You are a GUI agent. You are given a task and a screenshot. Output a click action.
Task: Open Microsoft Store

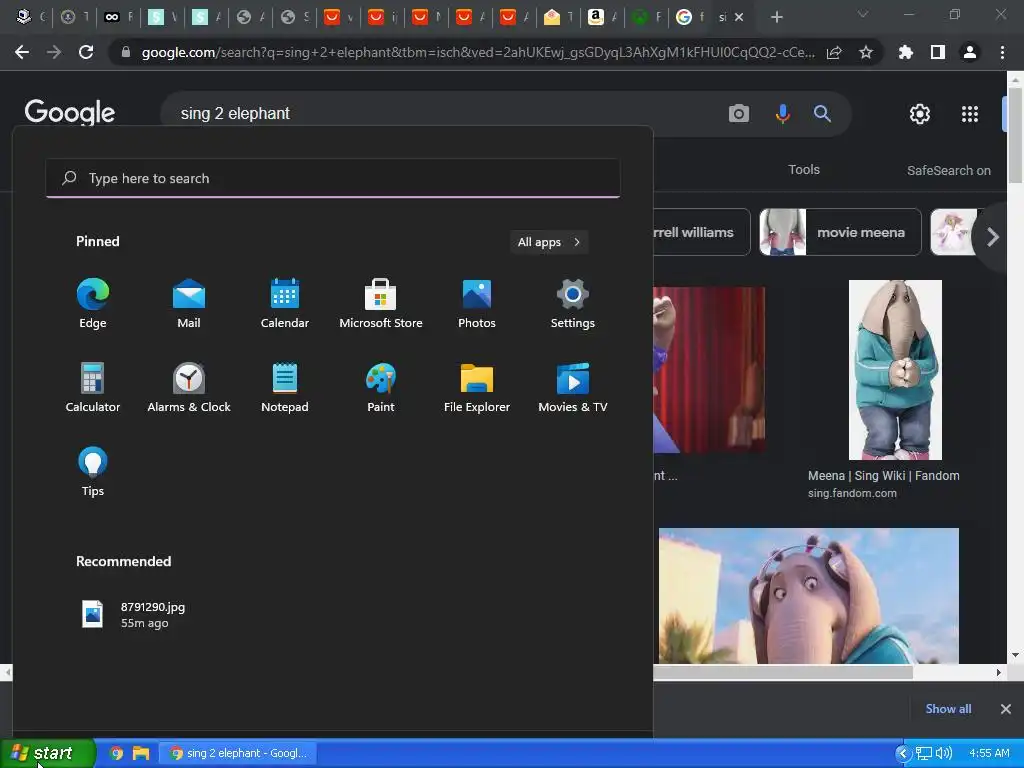381,303
